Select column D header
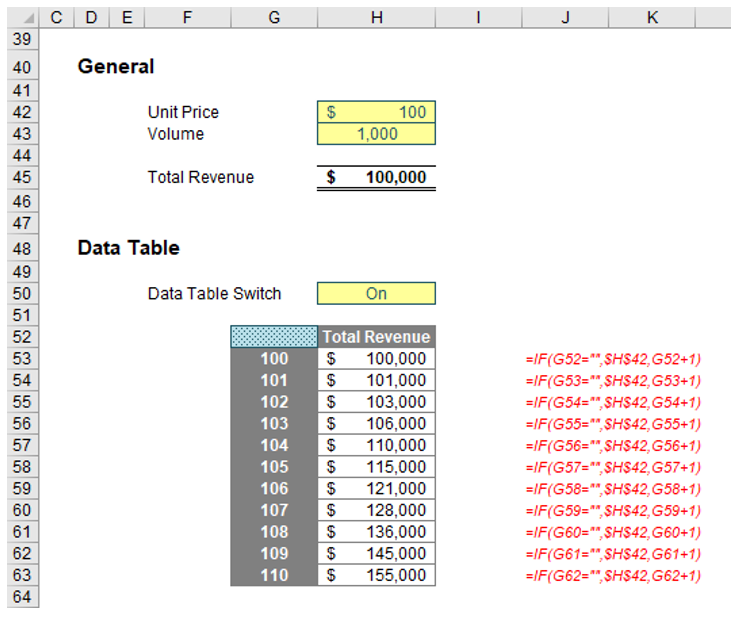 pyautogui.click(x=91, y=17)
